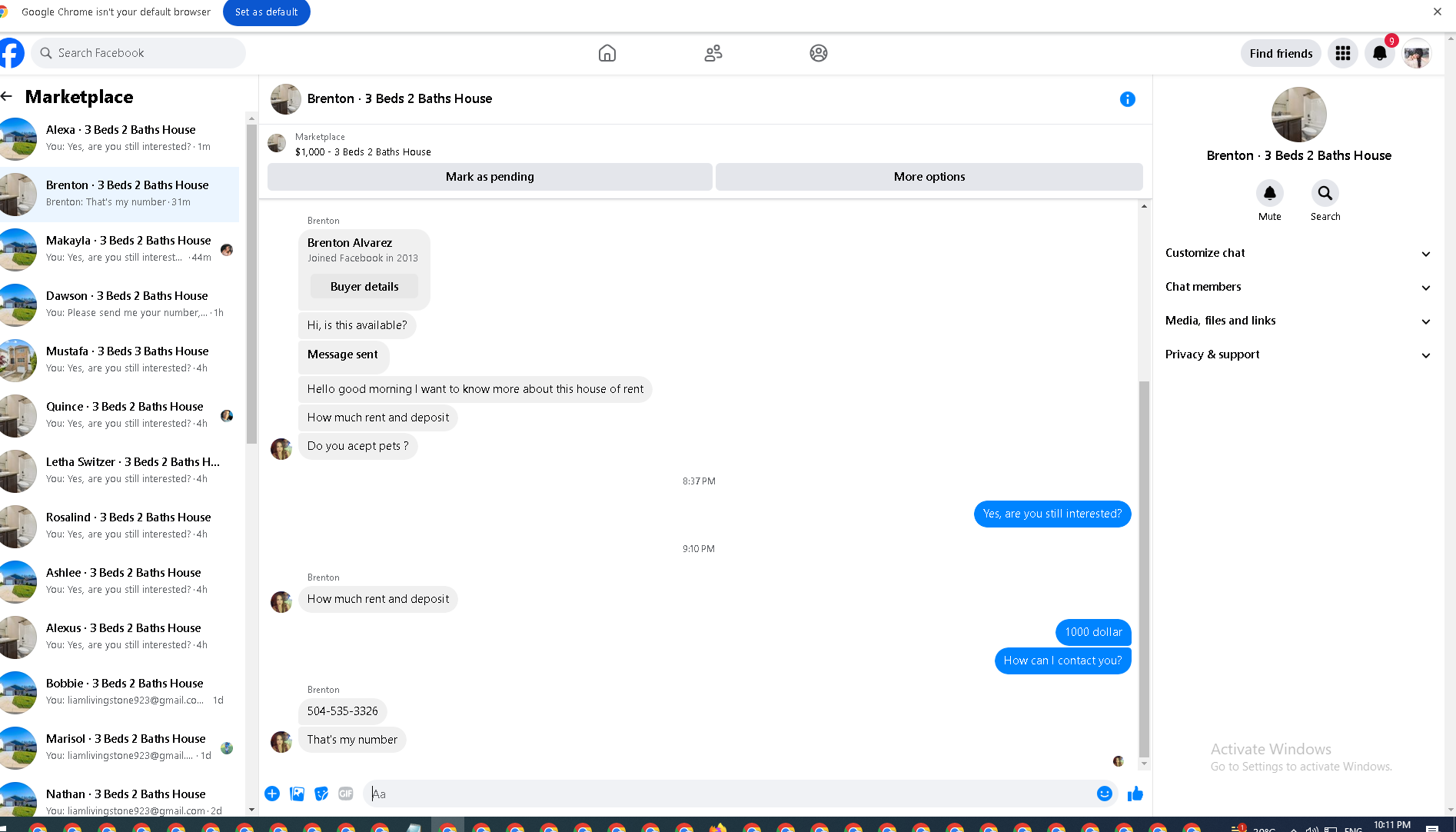Open the Marketplace listing thumbnail

pyautogui.click(x=277, y=143)
